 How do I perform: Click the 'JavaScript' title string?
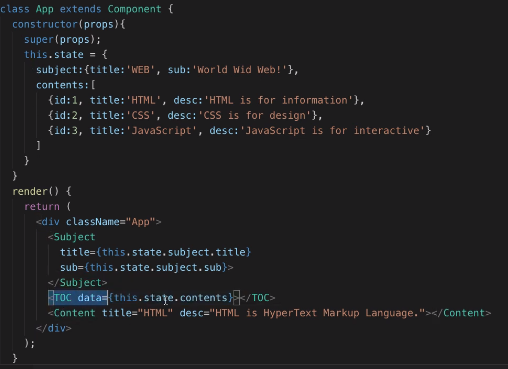tap(162, 131)
